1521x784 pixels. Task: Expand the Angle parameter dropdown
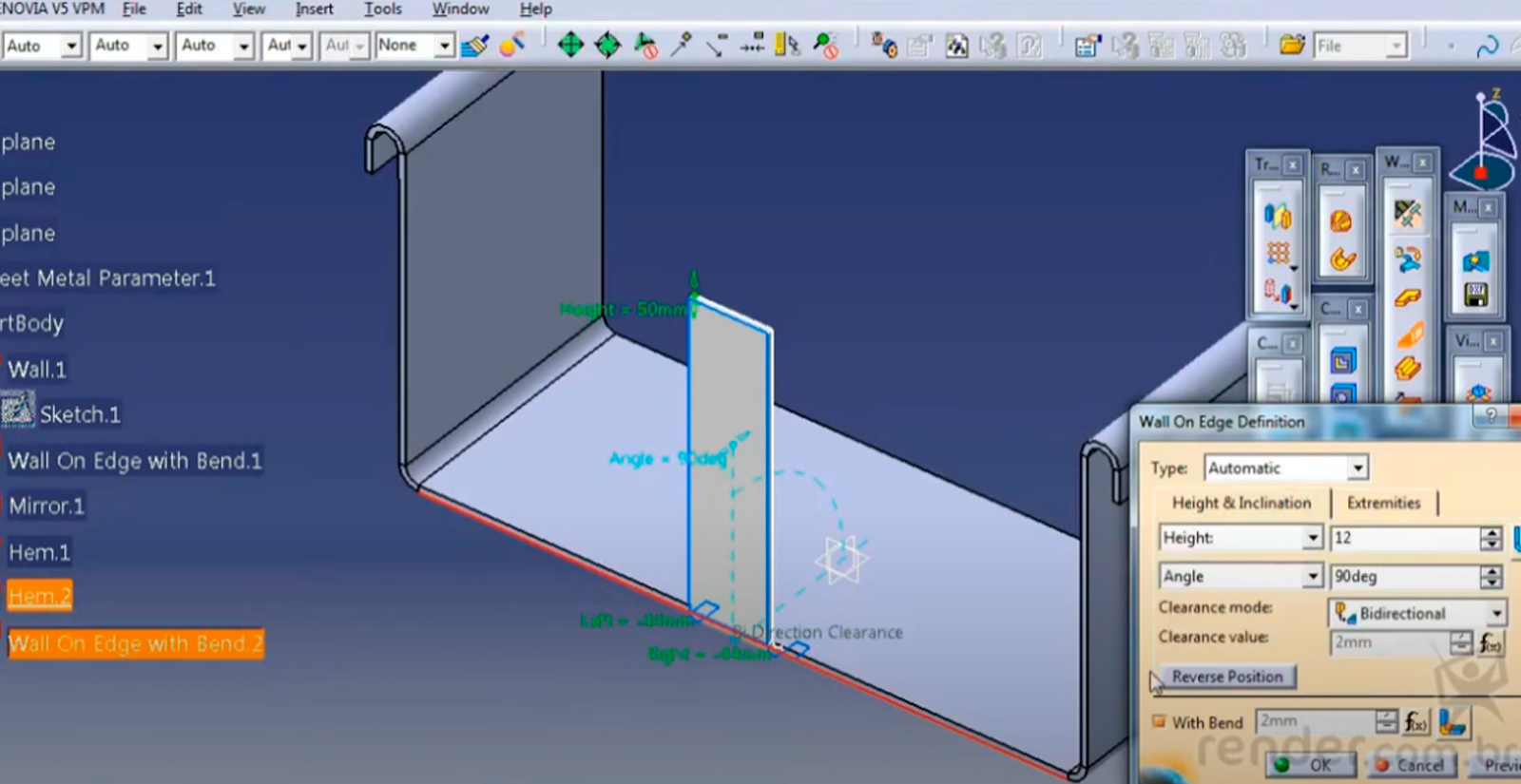click(1313, 576)
